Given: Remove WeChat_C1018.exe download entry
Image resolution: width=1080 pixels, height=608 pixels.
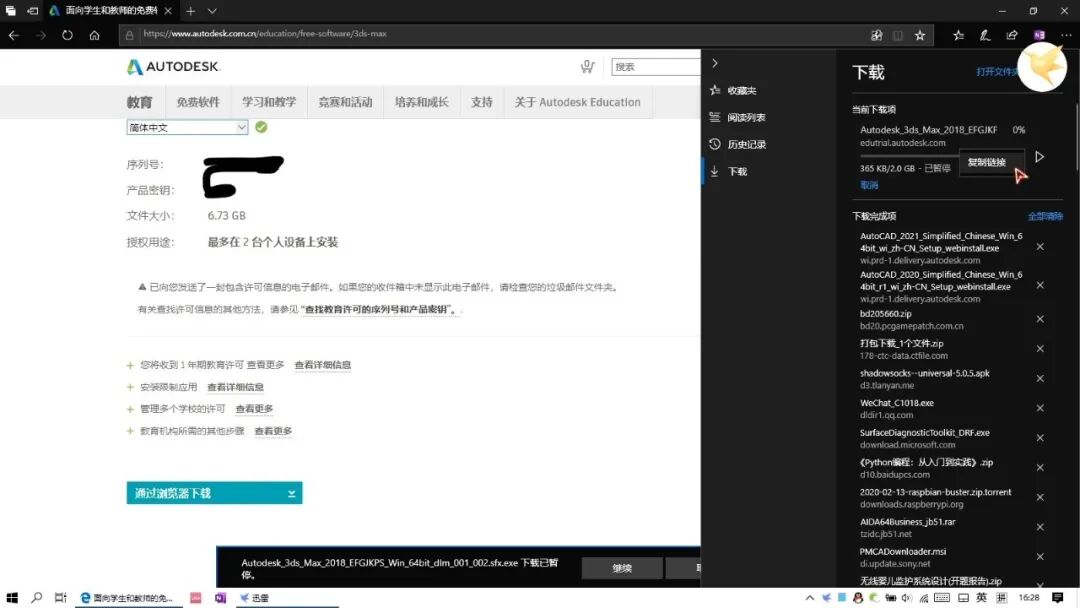Looking at the screenshot, I should click(x=1040, y=408).
